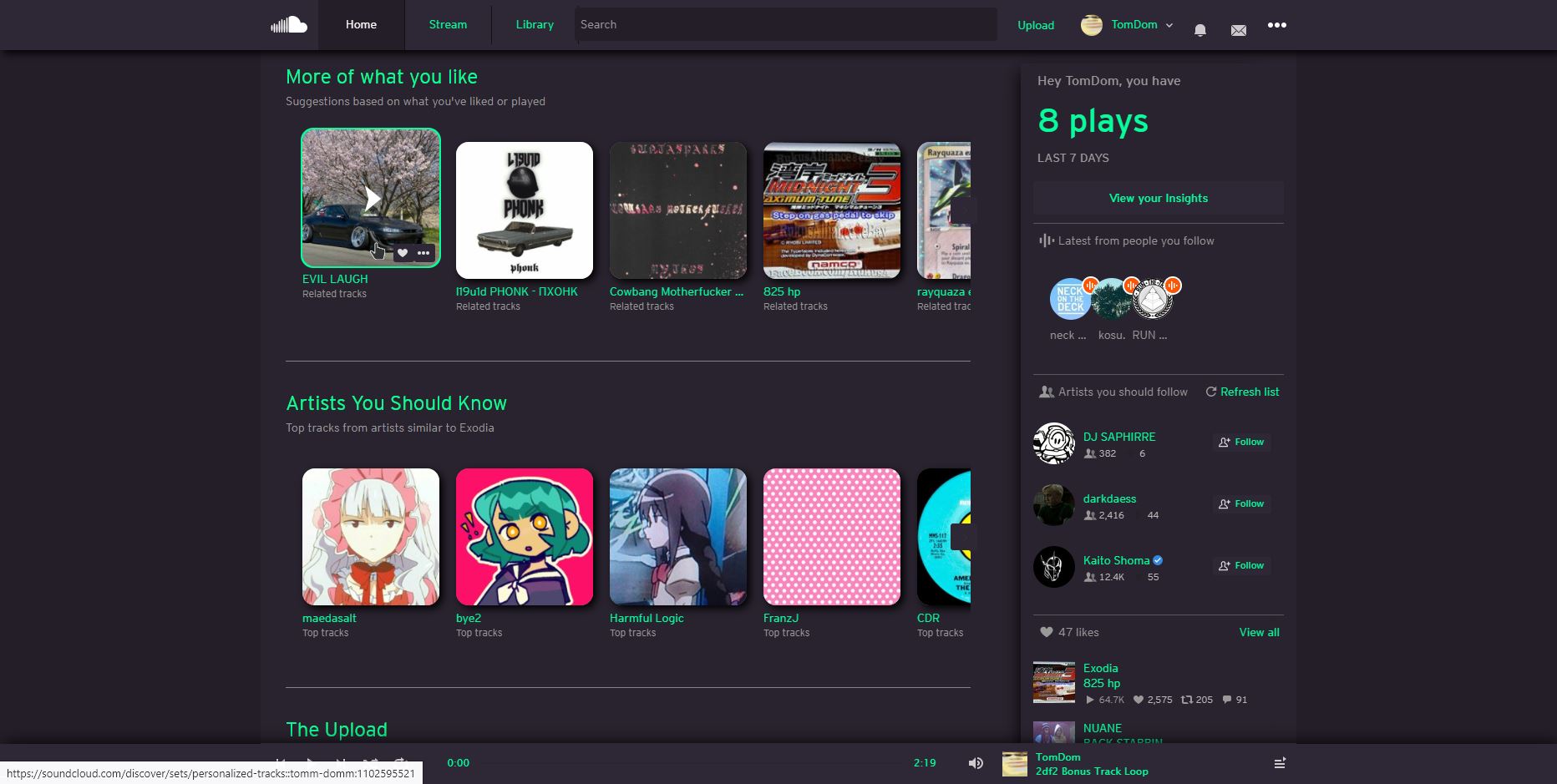The height and width of the screenshot is (784, 1557).
Task: Like the EVIL LAUGH track
Action: [x=403, y=252]
